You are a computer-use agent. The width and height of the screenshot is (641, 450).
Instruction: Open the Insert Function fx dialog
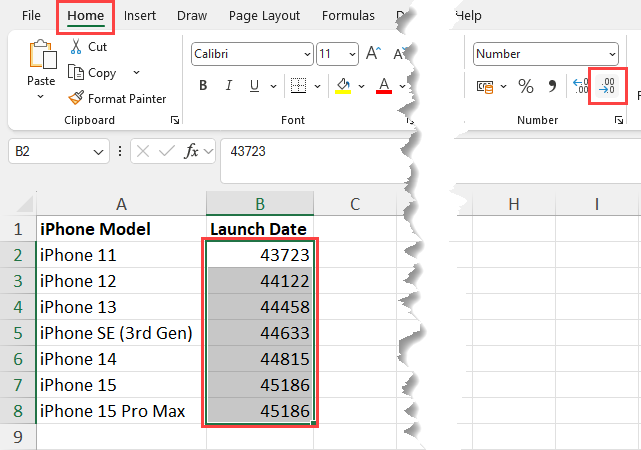click(191, 151)
